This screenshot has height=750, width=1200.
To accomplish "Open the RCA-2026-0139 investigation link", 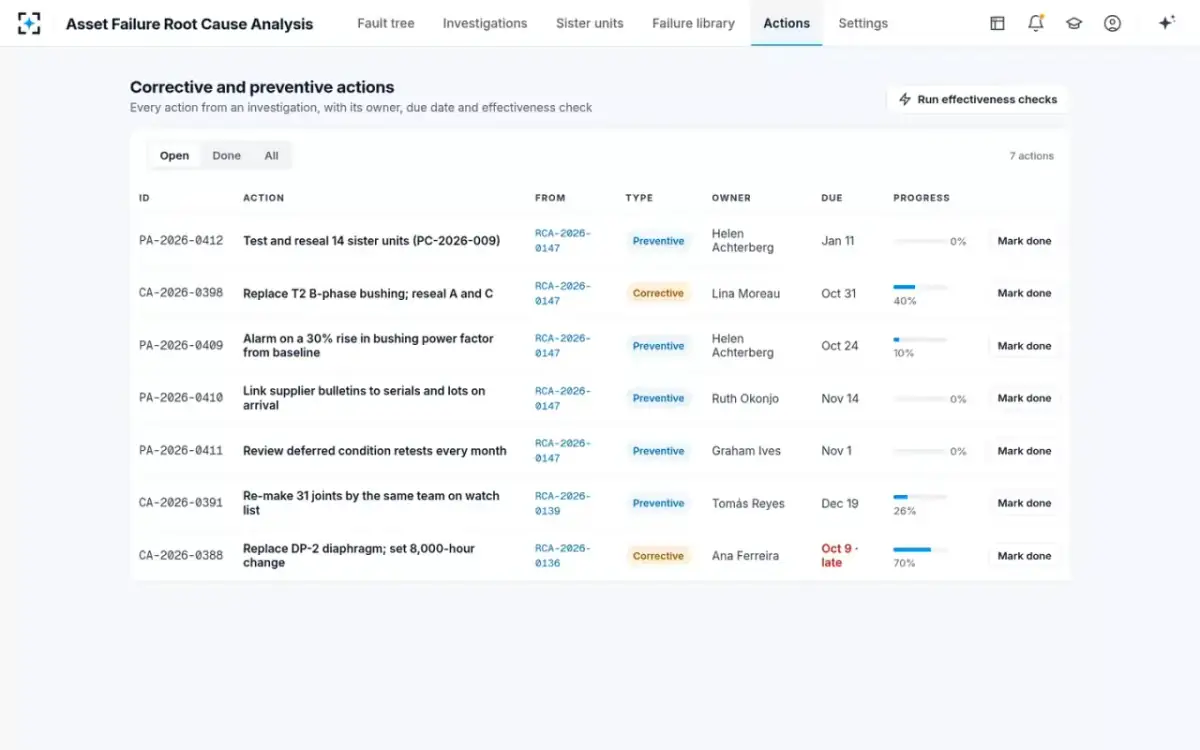I will 563,503.
